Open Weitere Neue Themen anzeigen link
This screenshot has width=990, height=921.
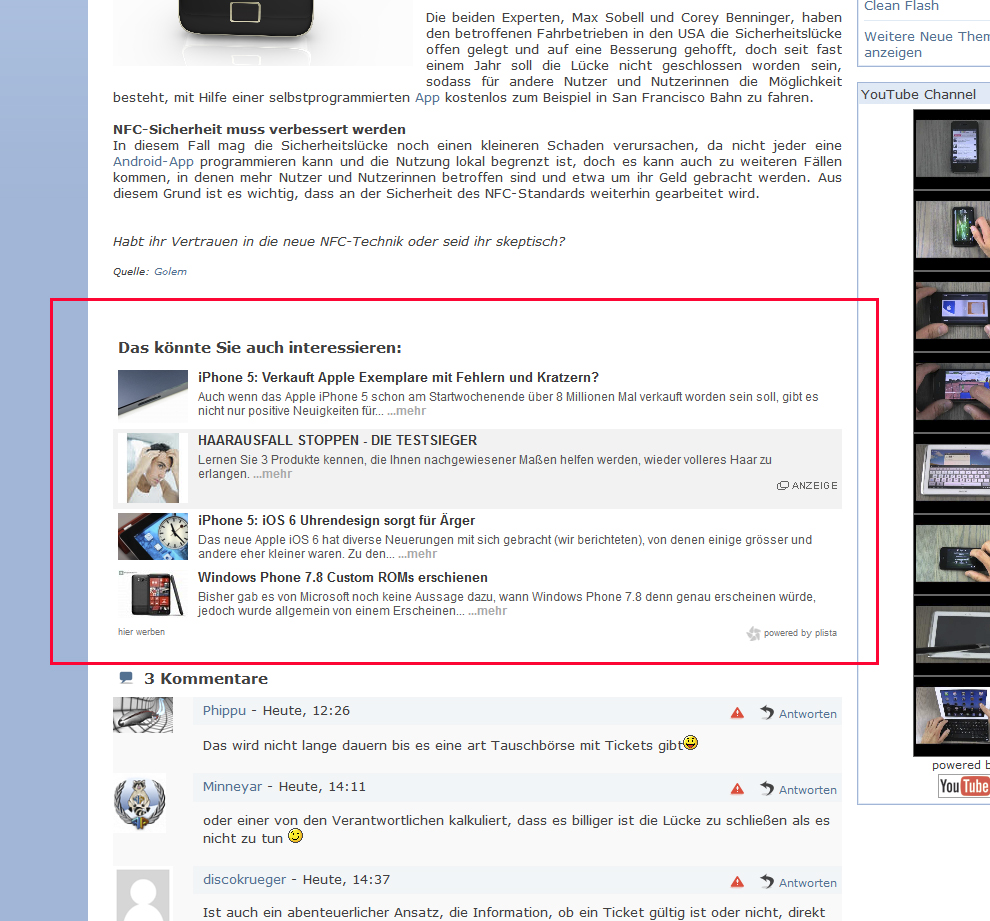pos(927,44)
